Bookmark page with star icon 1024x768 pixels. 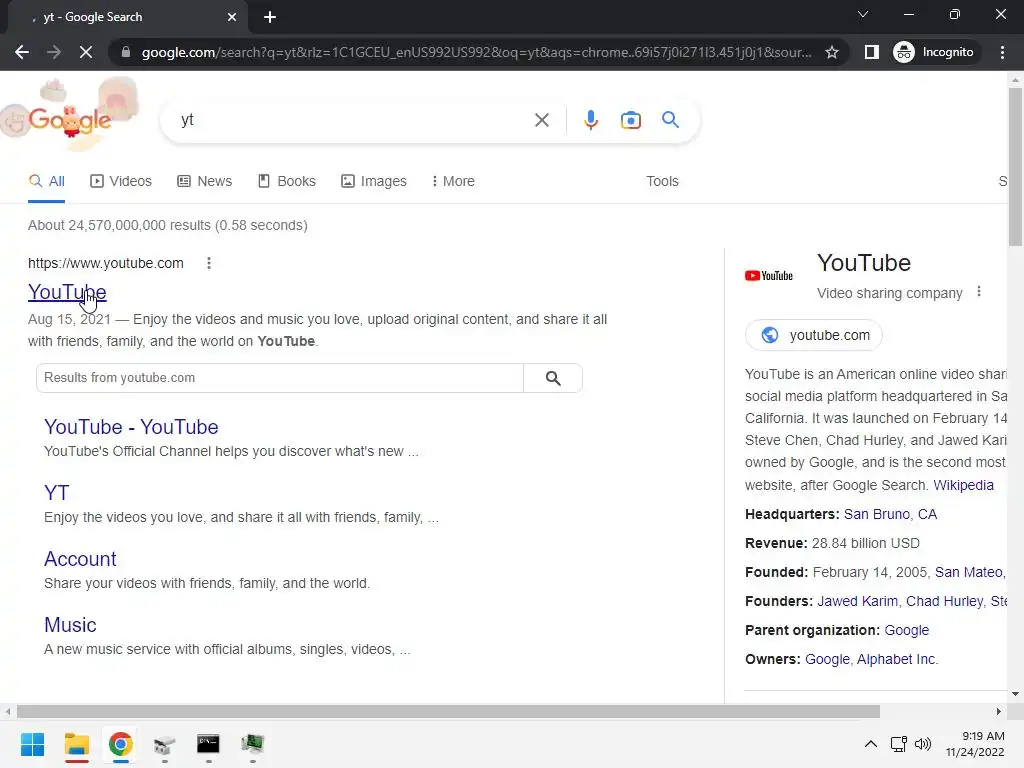pos(831,52)
